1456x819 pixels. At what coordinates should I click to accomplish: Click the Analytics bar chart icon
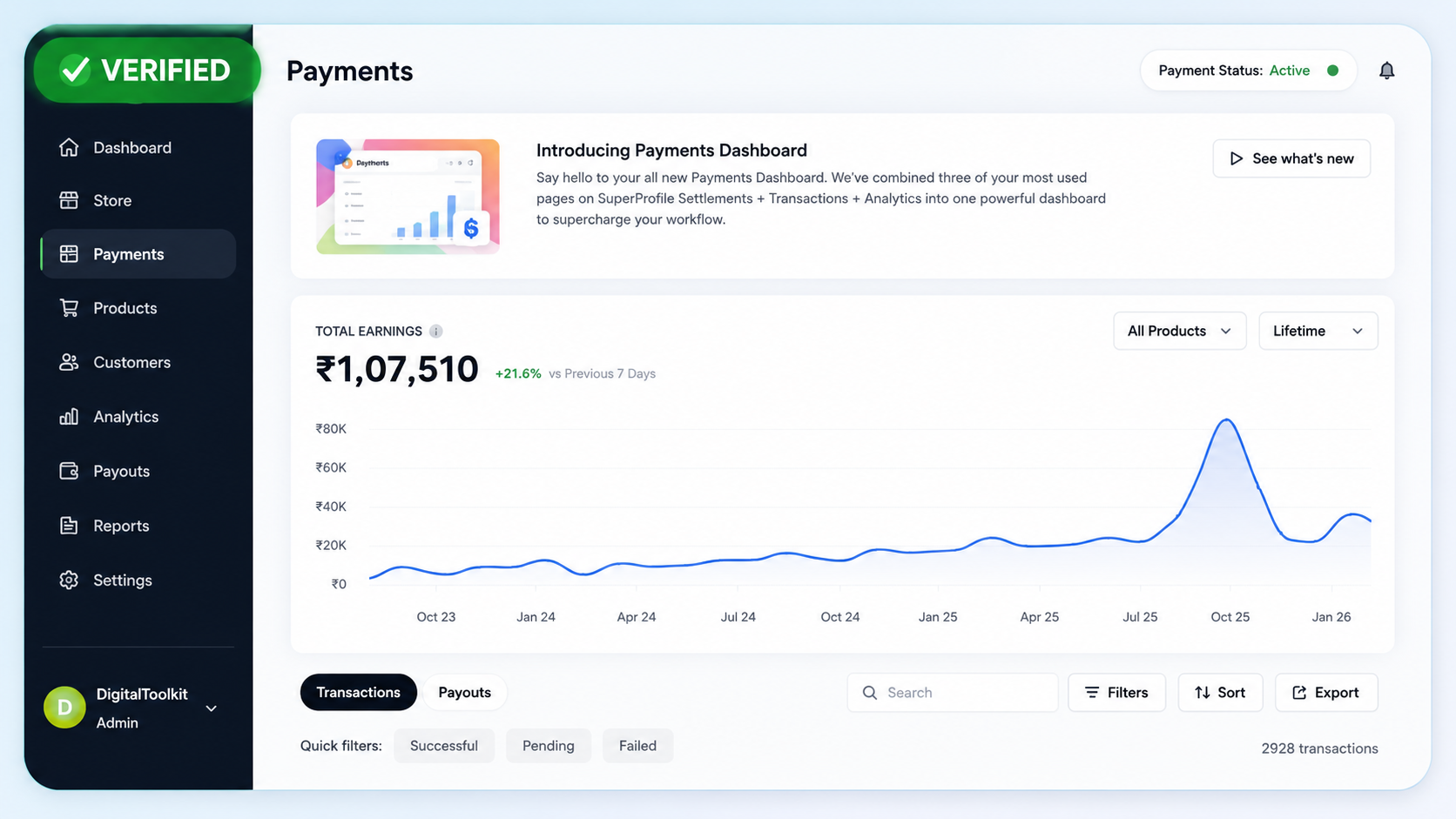[x=69, y=416]
